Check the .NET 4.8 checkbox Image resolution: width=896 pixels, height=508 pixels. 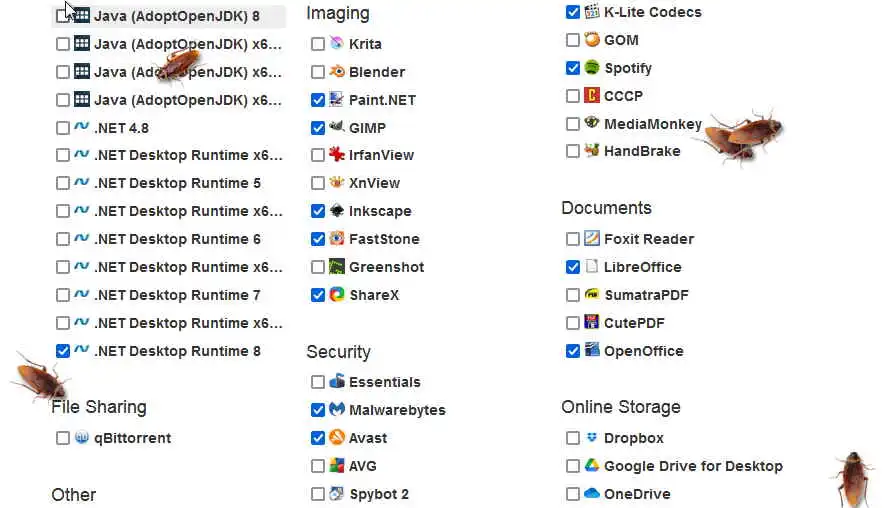(63, 128)
